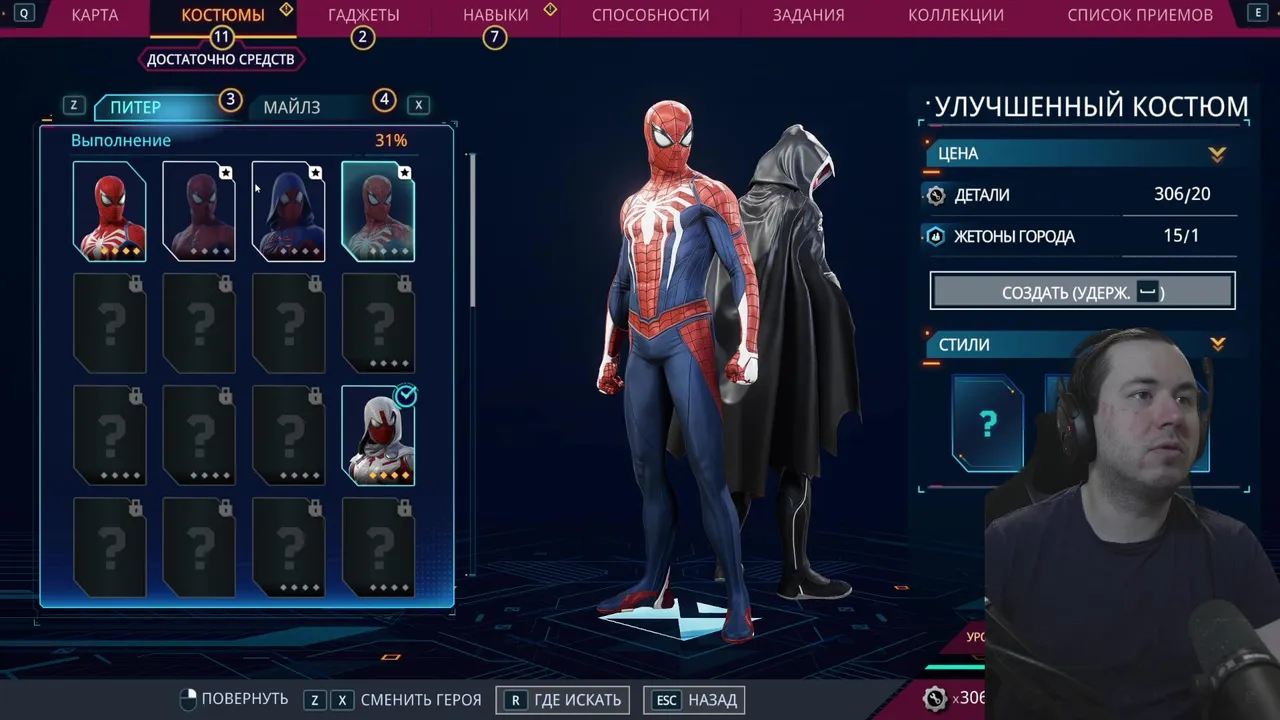Click the suit list scrollbar
This screenshot has width=1280, height=720.
pyautogui.click(x=472, y=230)
